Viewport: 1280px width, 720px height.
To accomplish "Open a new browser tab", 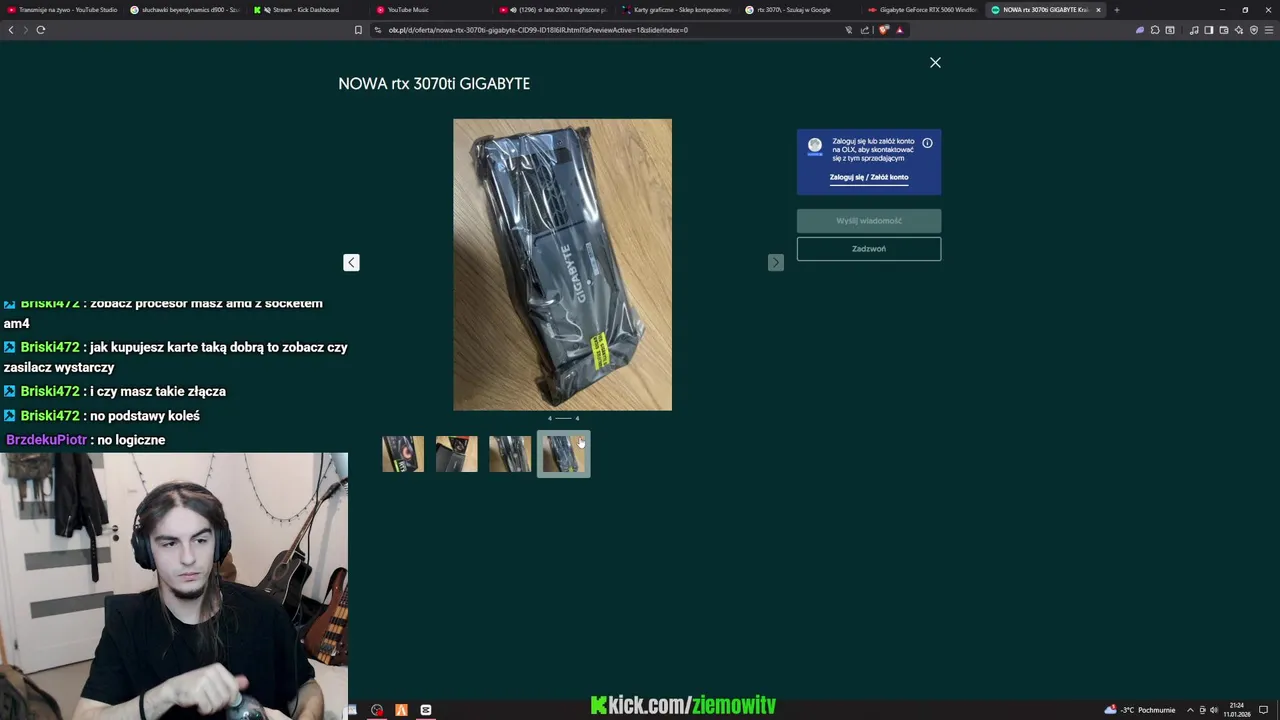I will point(1116,10).
